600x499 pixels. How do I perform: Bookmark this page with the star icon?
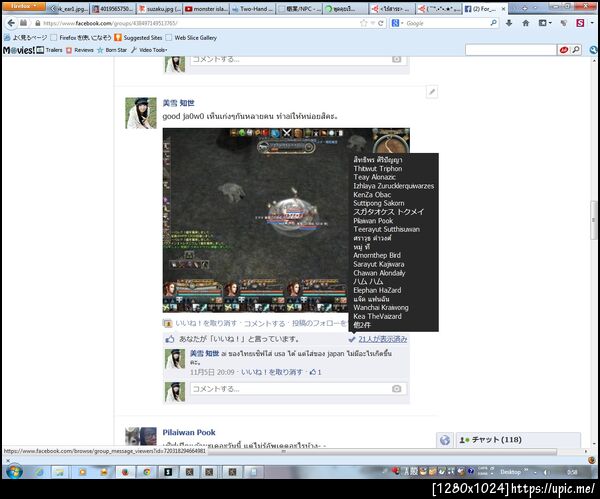(364, 23)
